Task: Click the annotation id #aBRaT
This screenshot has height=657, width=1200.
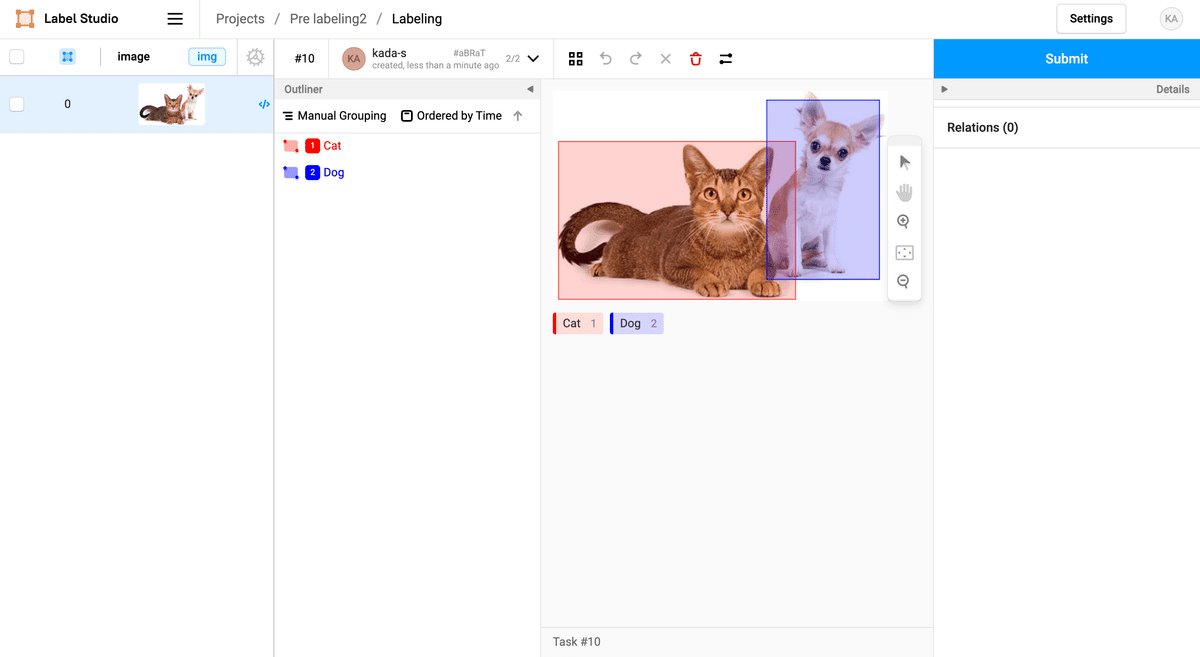Action: point(469,52)
